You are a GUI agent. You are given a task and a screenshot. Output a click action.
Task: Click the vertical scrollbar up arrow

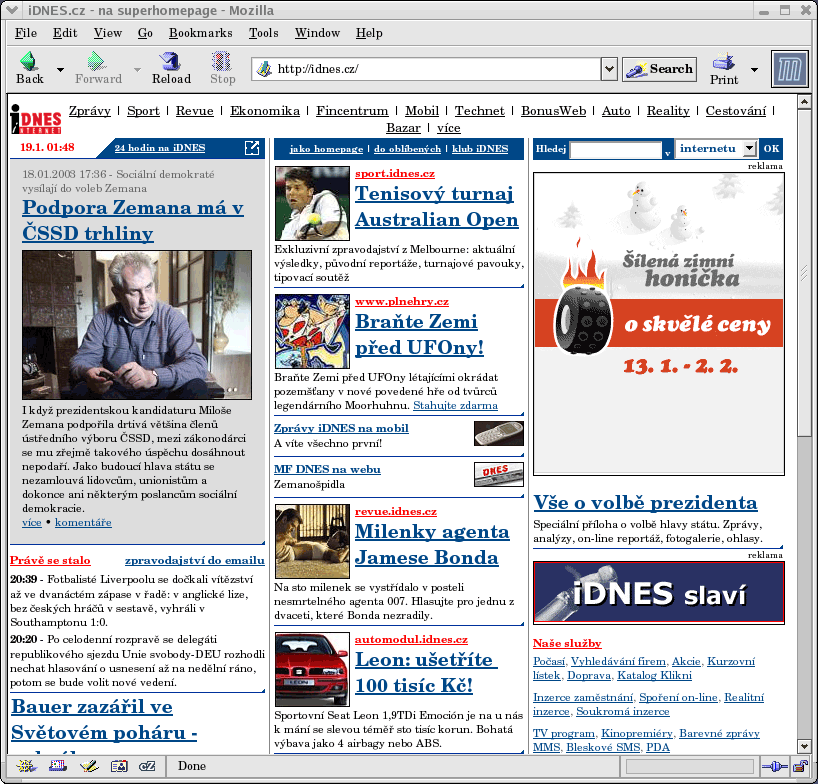[x=804, y=101]
